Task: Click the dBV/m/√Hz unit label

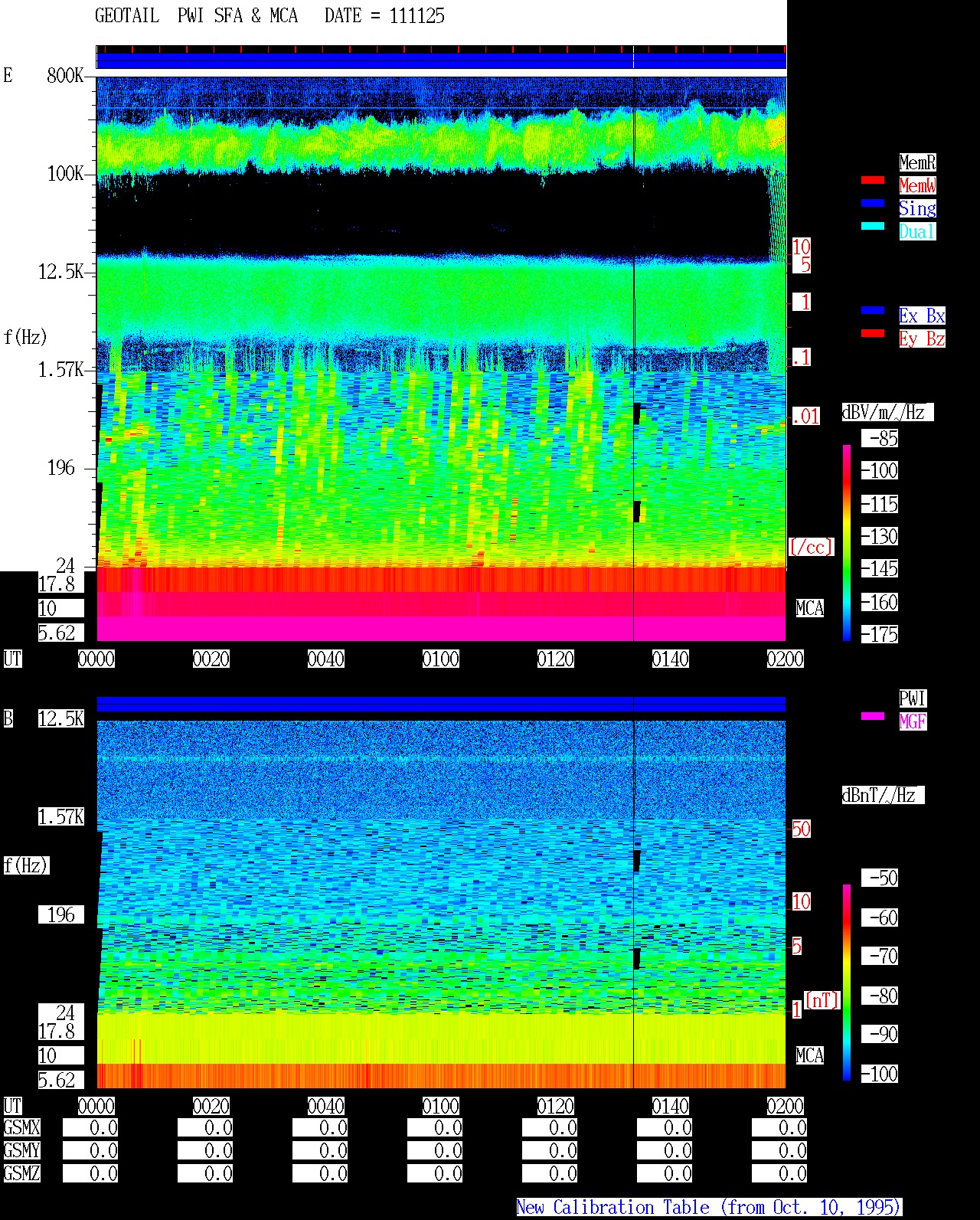Action: [887, 412]
